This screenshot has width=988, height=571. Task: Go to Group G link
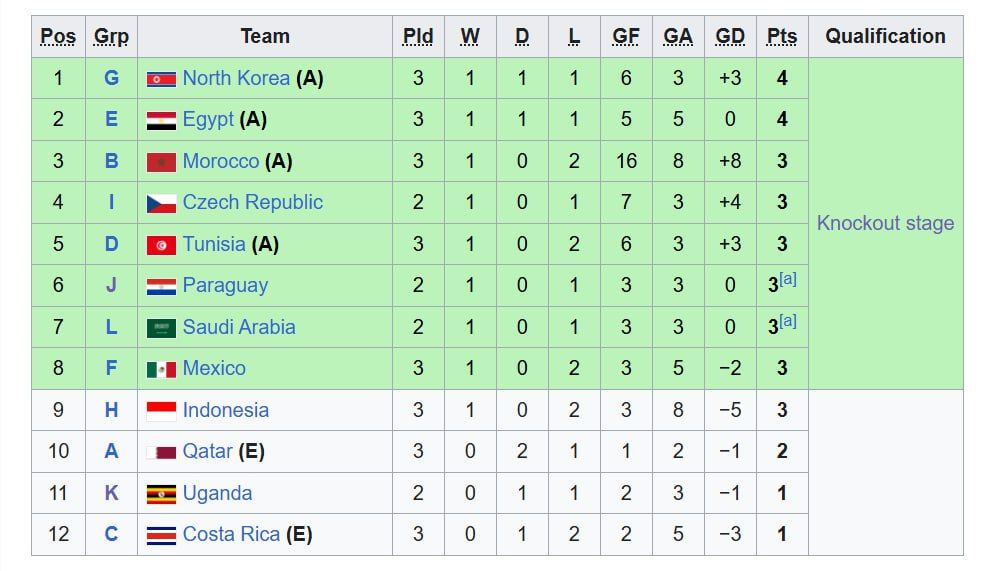coord(111,78)
